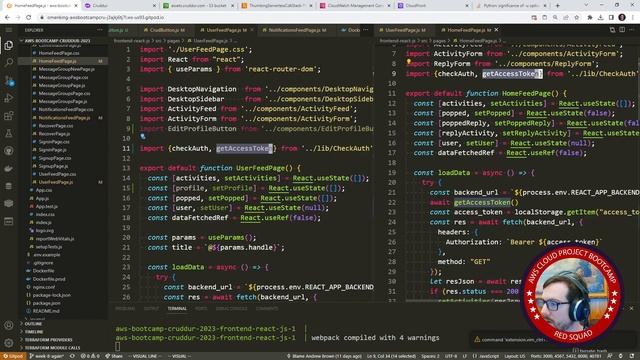Open the browser extensions puzzle icon

tap(590, 18)
